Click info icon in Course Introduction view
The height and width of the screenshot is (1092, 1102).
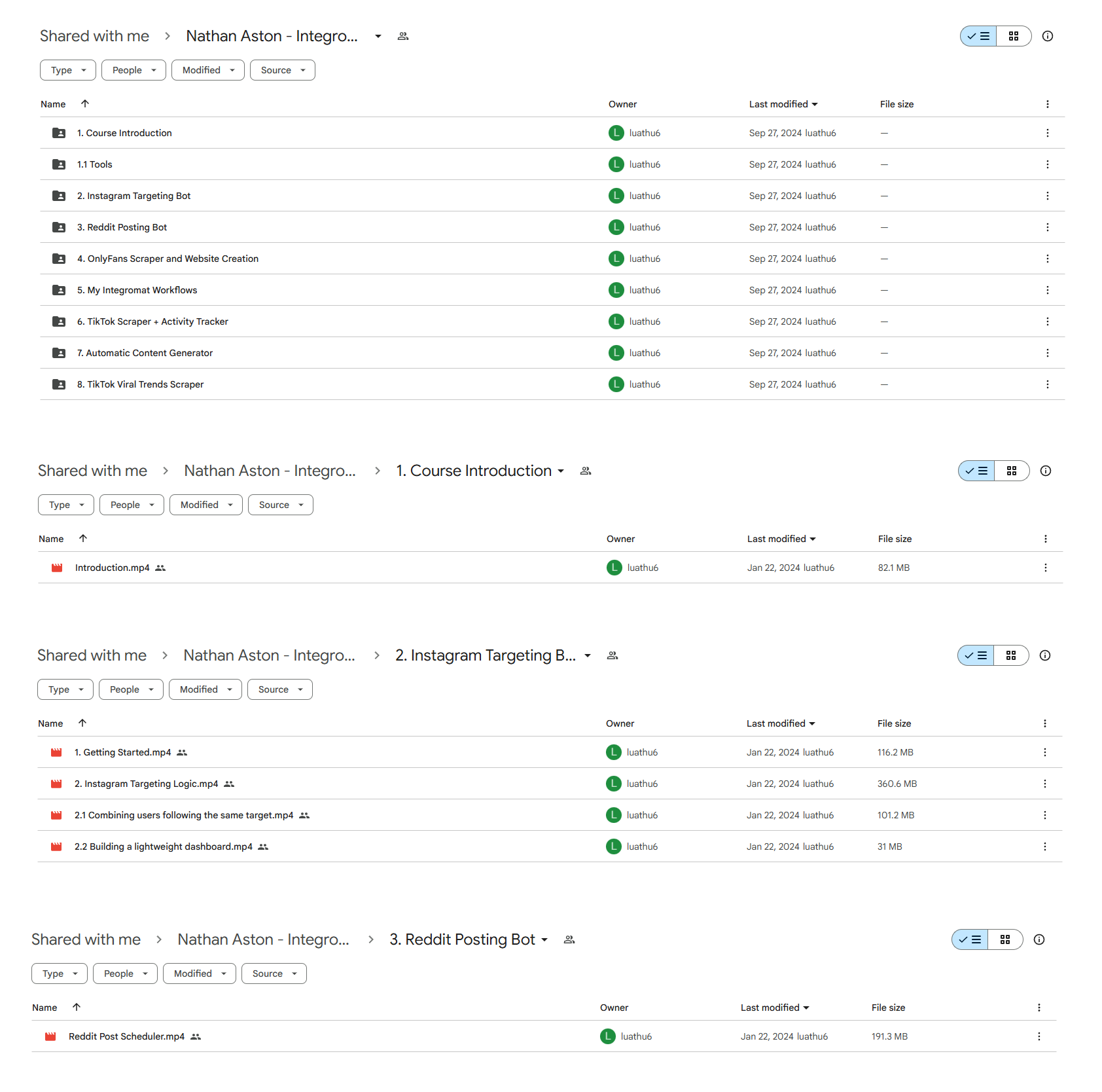(x=1046, y=471)
